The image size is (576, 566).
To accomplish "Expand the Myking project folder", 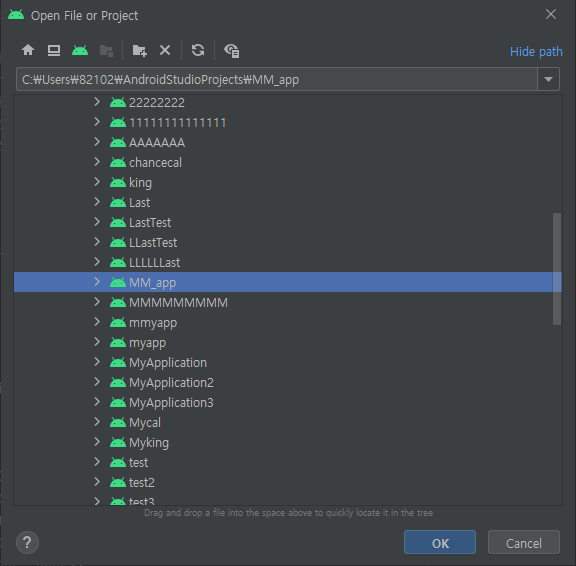I will [x=97, y=442].
